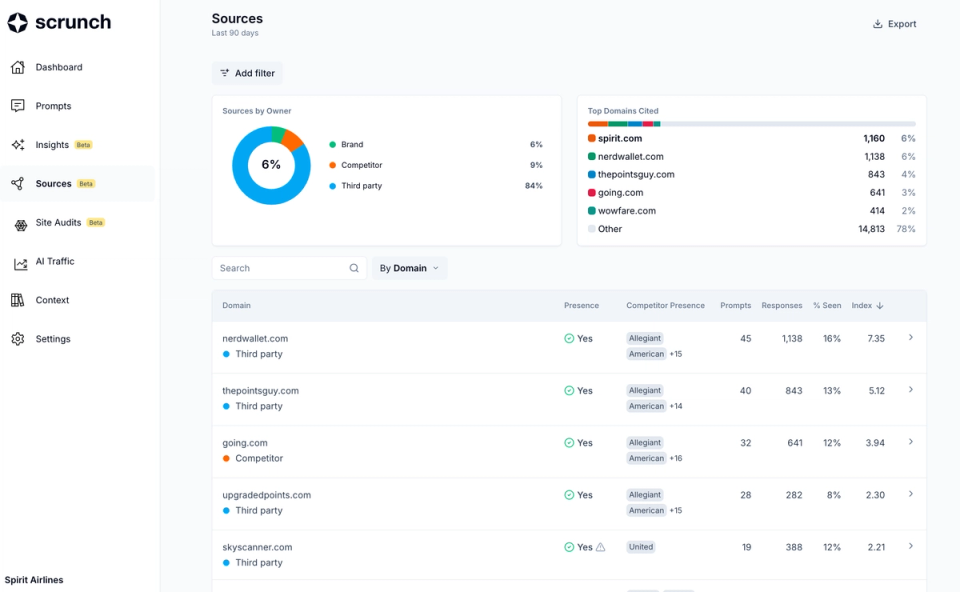The height and width of the screenshot is (592, 960).
Task: Sort by the Prompts column header
Action: (x=735, y=305)
